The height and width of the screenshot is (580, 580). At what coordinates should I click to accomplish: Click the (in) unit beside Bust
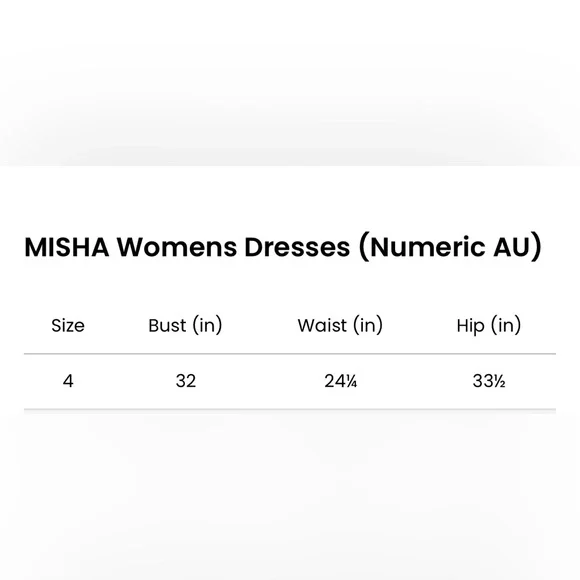pyautogui.click(x=207, y=326)
